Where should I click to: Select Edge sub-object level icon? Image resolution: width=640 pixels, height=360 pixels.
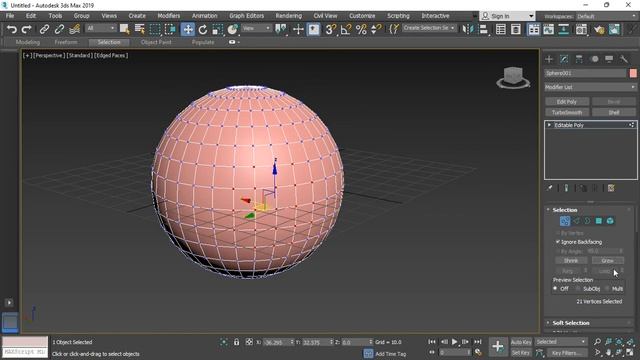point(576,221)
